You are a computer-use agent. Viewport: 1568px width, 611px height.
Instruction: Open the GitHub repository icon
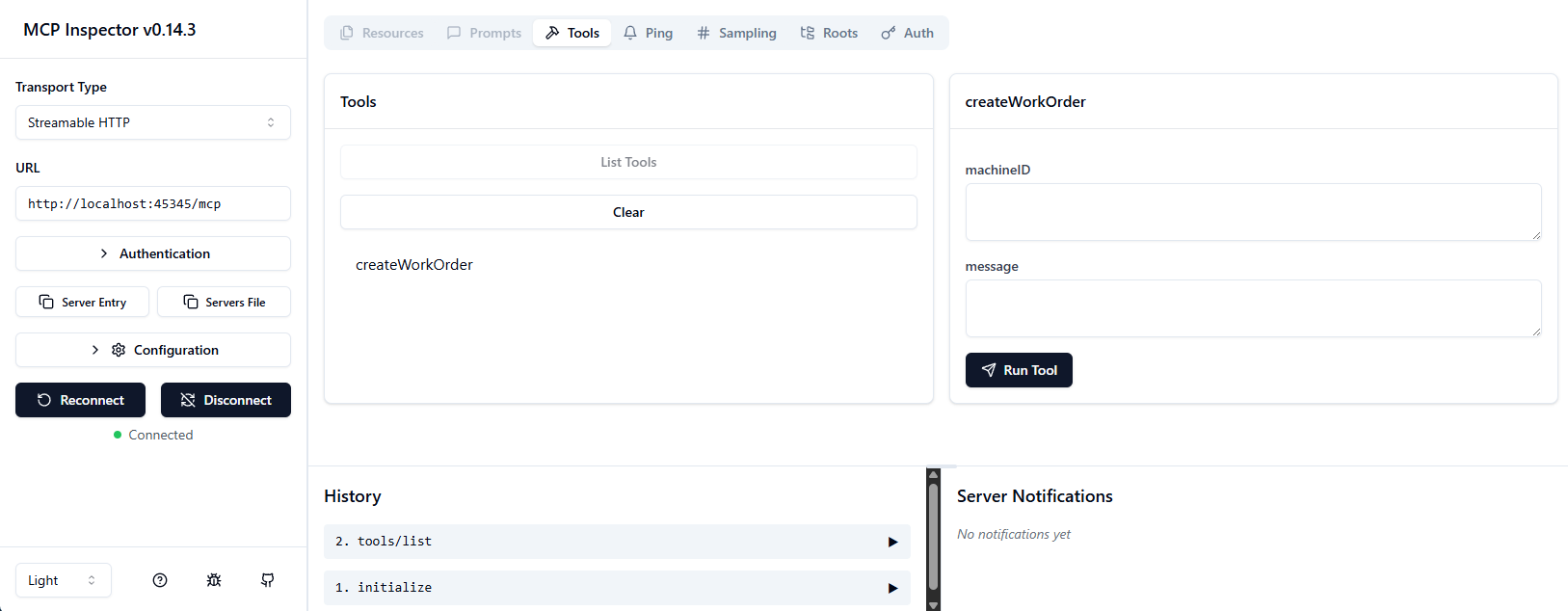268,580
